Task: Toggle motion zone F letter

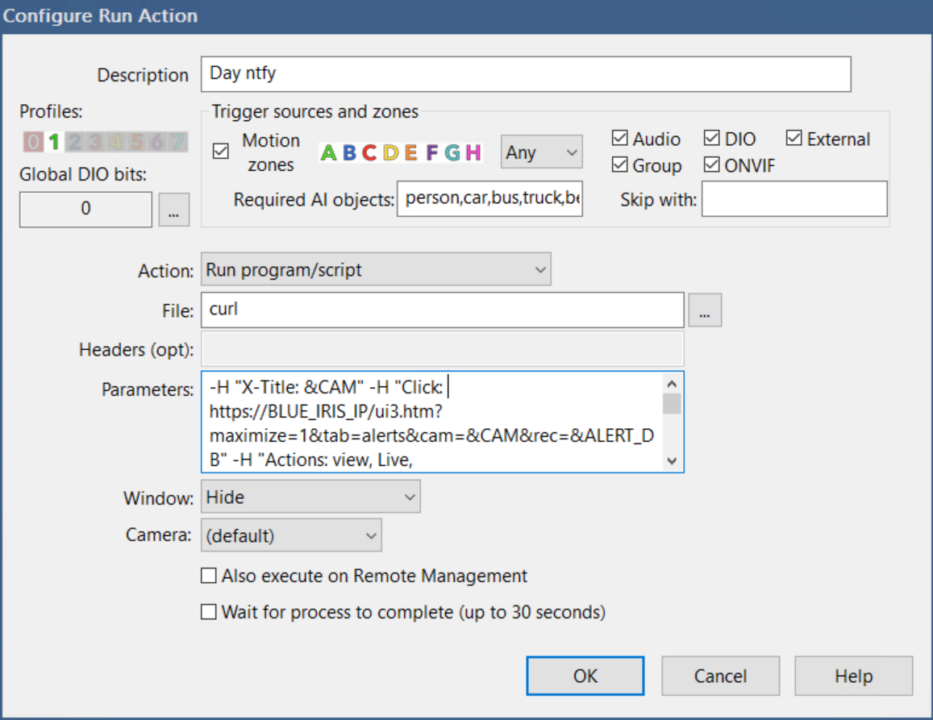Action: coord(432,152)
